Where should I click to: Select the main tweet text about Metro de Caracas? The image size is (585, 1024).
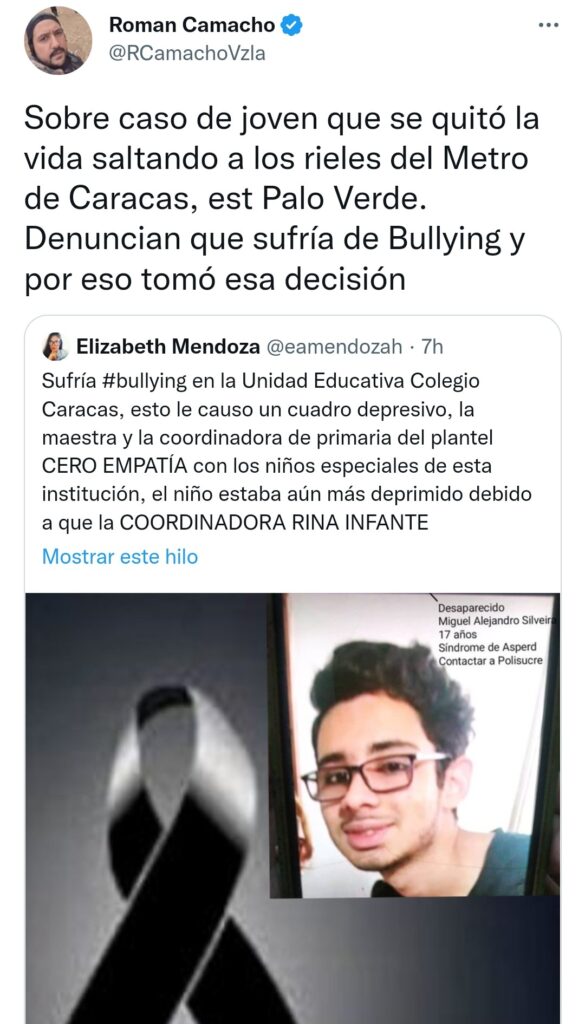(282, 200)
